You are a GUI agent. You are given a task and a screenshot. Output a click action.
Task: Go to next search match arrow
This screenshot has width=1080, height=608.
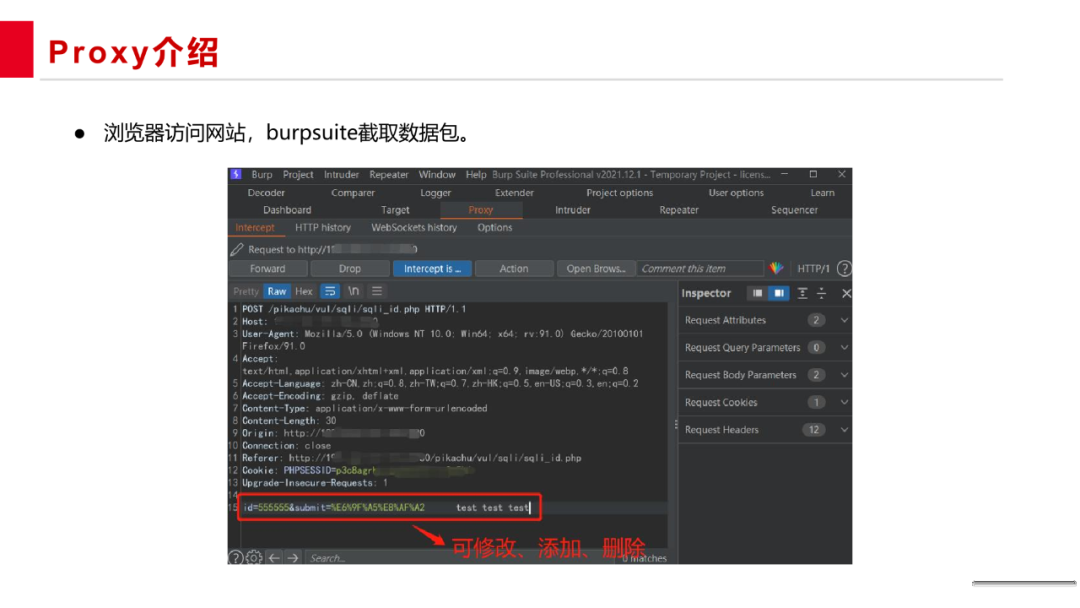click(x=293, y=558)
